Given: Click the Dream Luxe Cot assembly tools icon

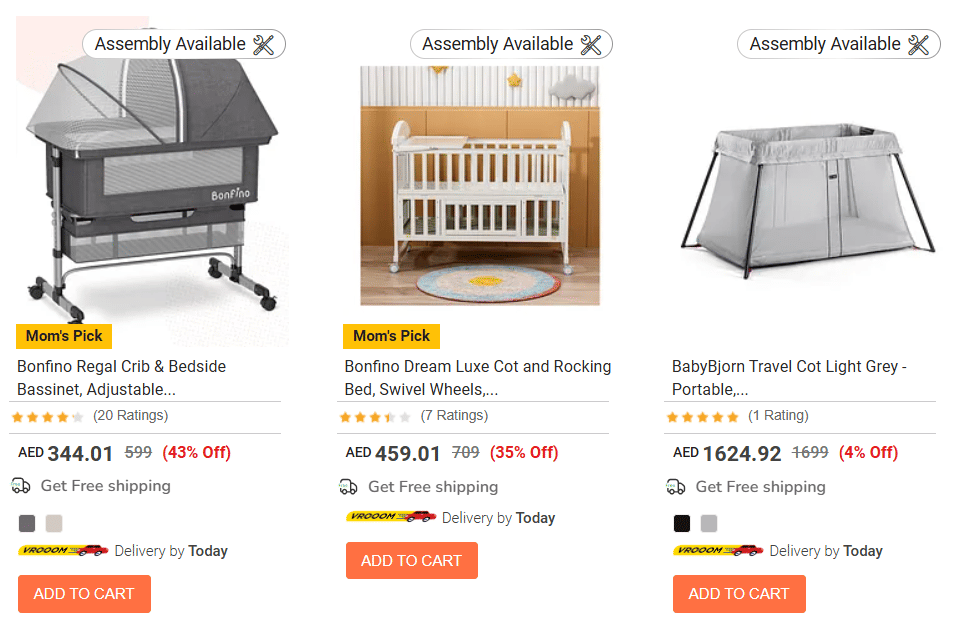Looking at the screenshot, I should pyautogui.click(x=591, y=44).
